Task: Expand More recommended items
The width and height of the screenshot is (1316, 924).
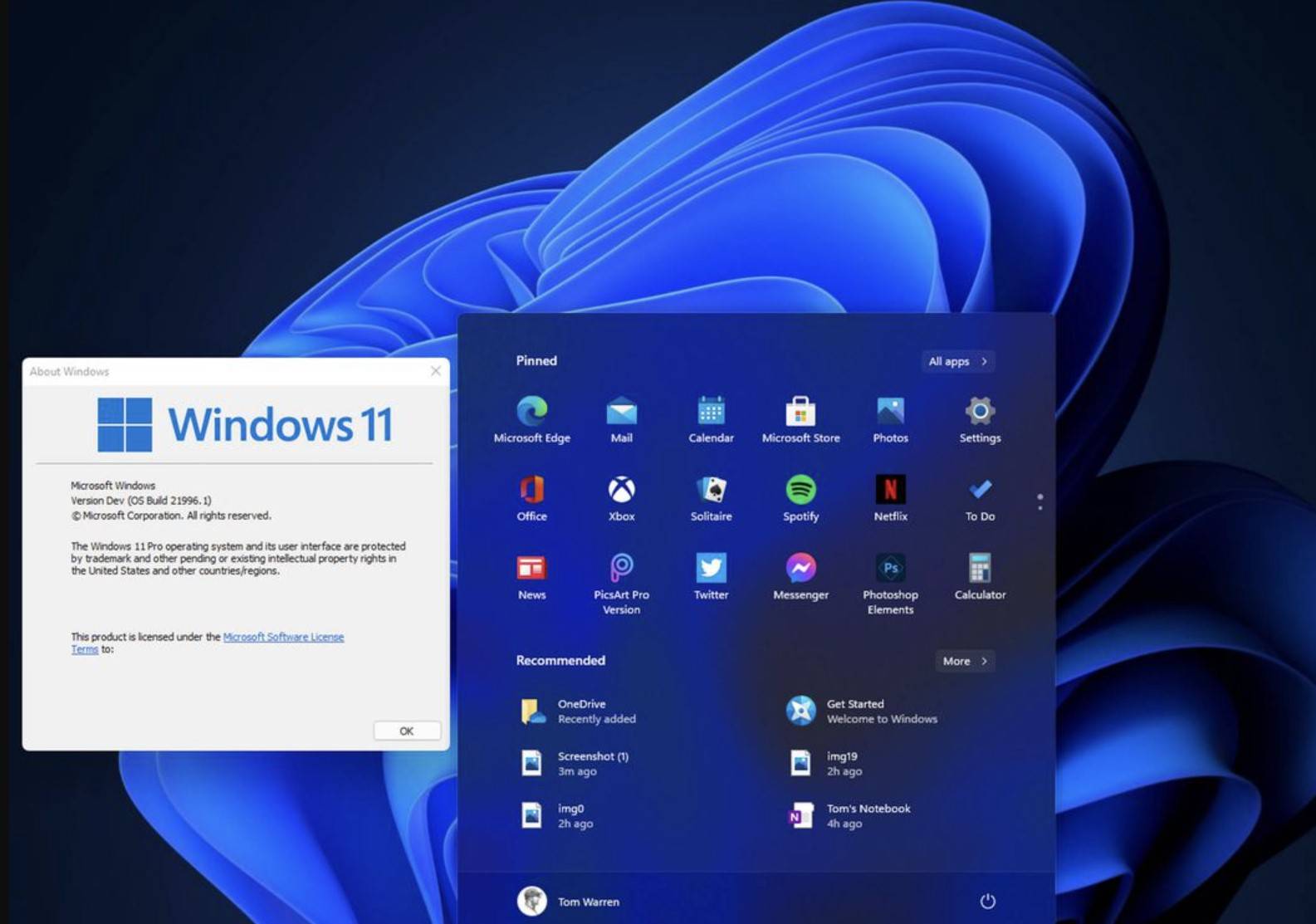Action: [x=965, y=661]
